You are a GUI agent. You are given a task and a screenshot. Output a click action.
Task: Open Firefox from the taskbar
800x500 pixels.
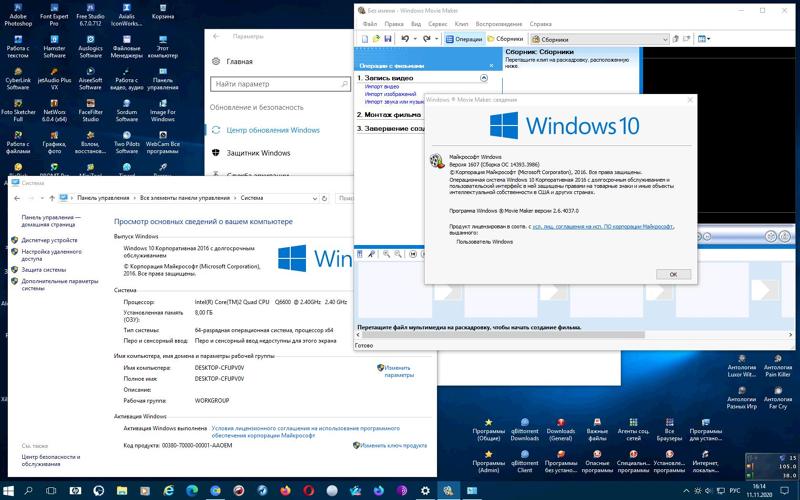285,491
